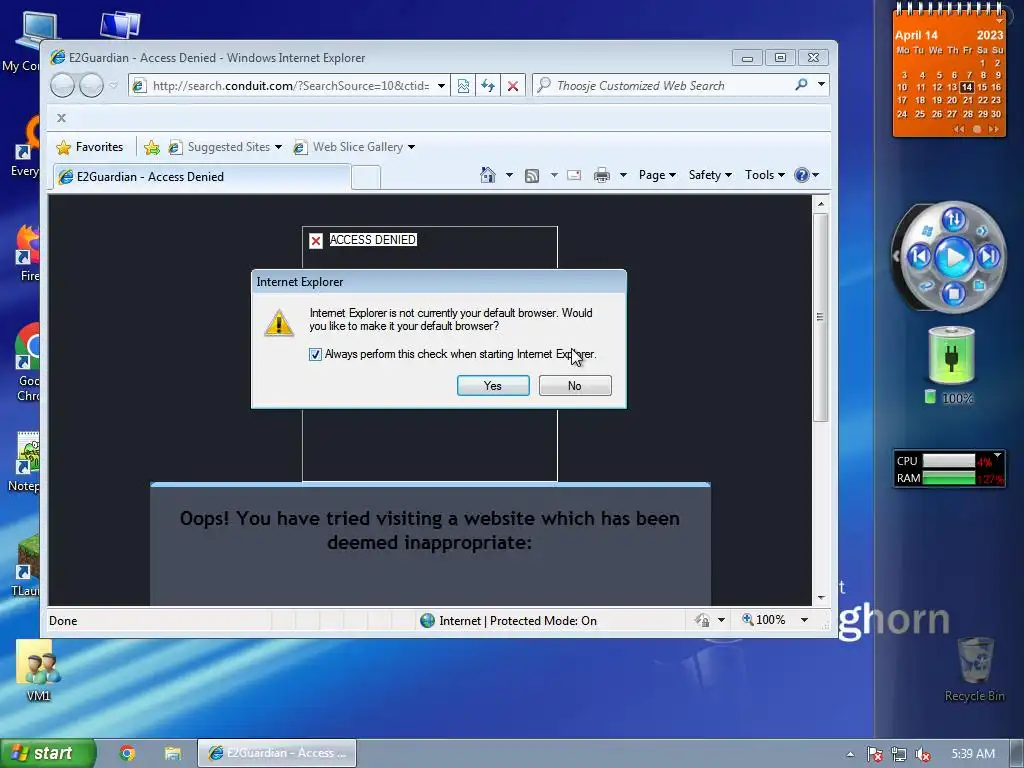Uncheck Always perform this check checkbox
1024x768 pixels.
coord(315,355)
